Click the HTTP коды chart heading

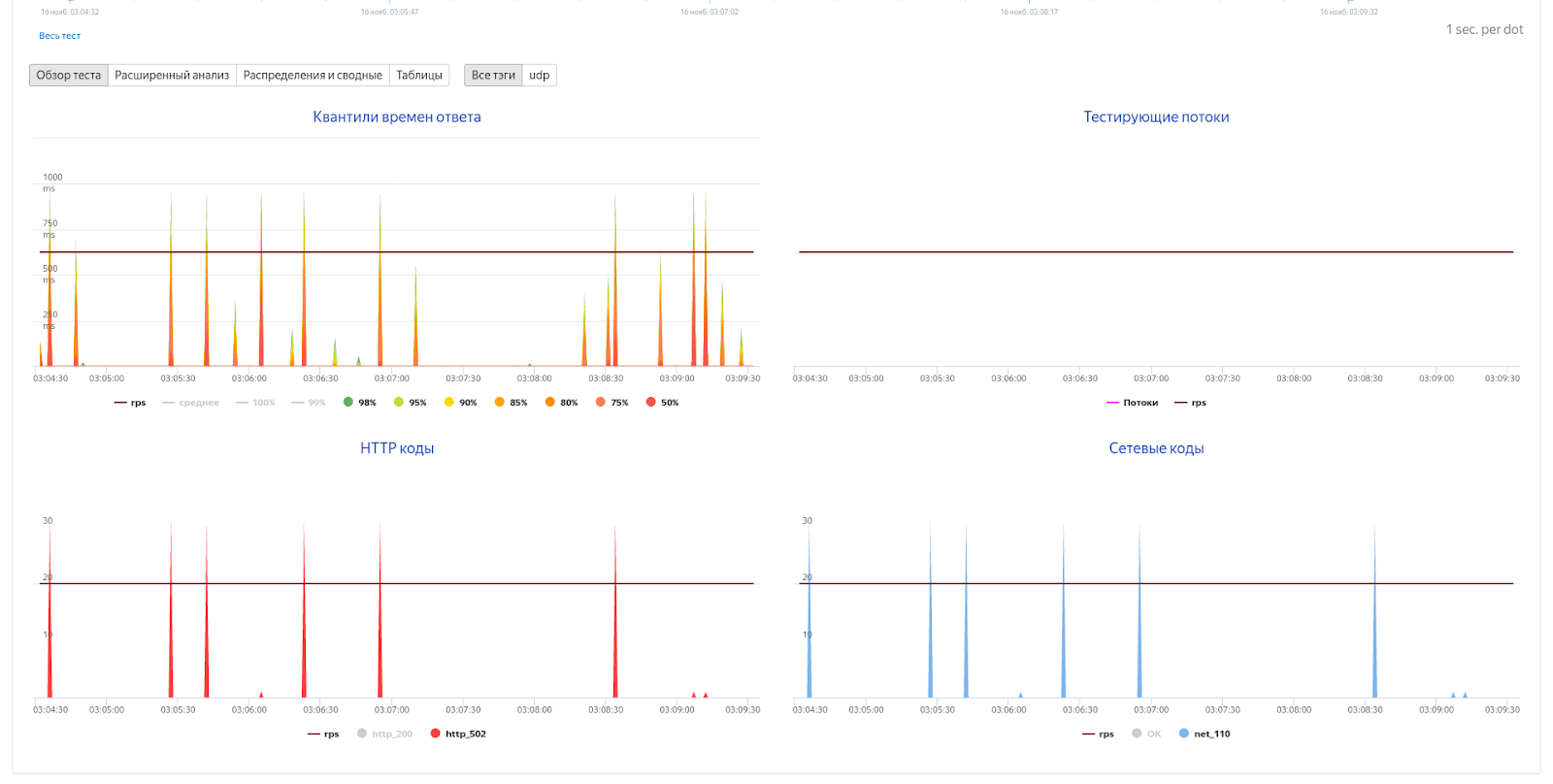pos(397,448)
